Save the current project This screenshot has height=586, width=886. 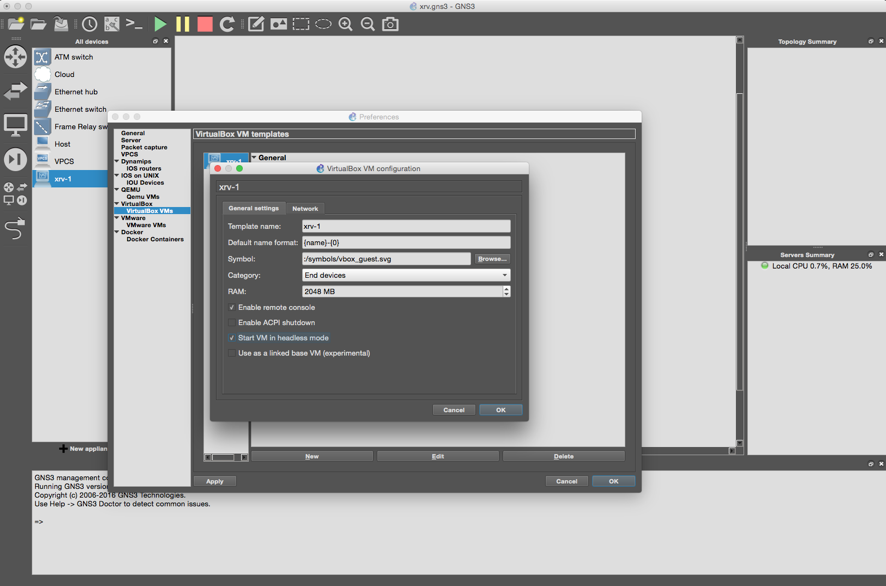pos(61,24)
